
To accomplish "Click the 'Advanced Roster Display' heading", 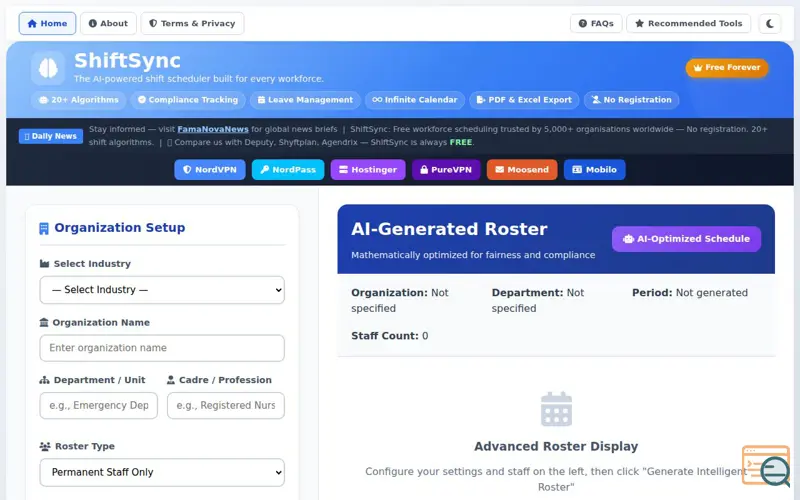I will point(556,446).
